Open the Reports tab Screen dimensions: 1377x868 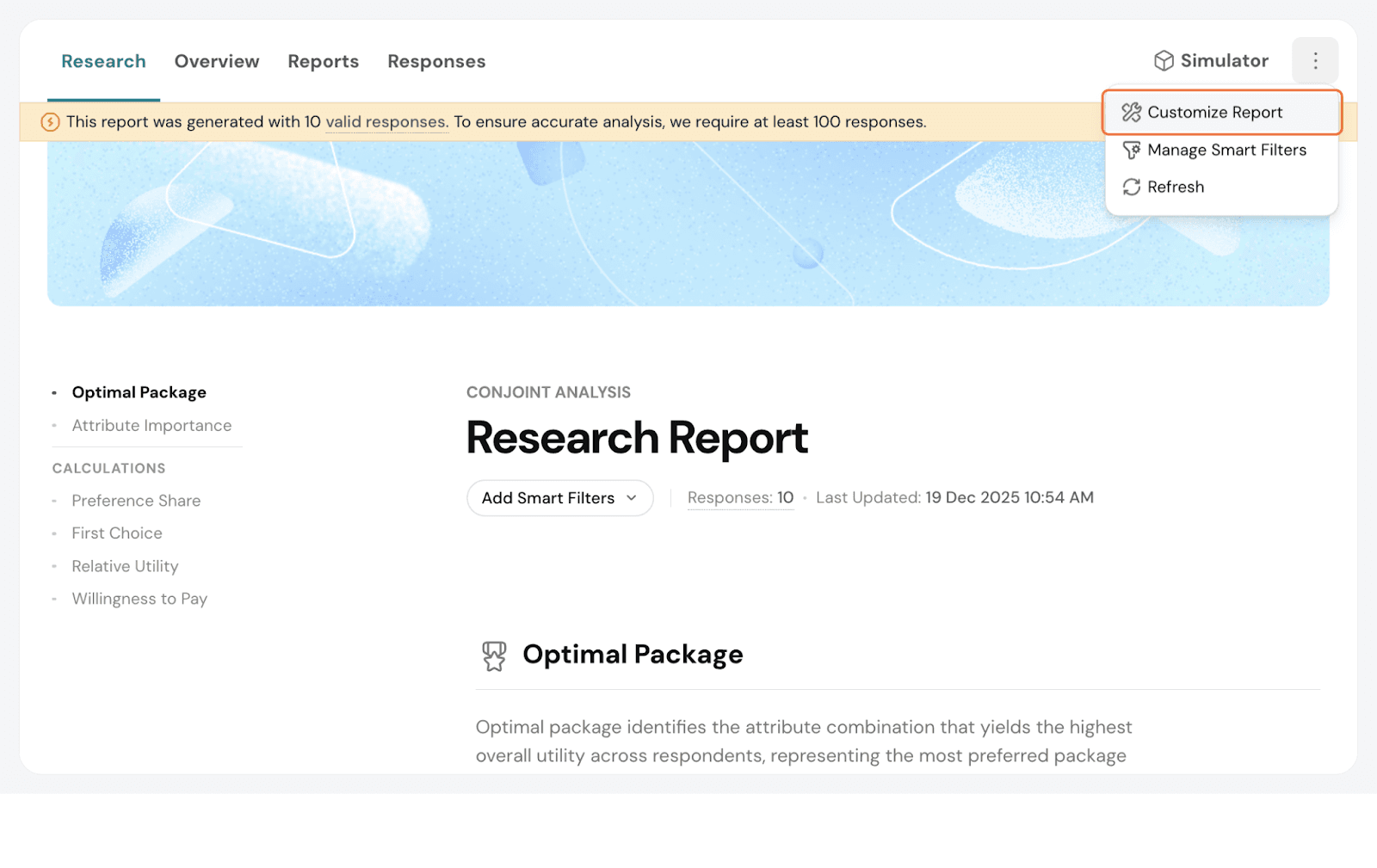coord(323,62)
